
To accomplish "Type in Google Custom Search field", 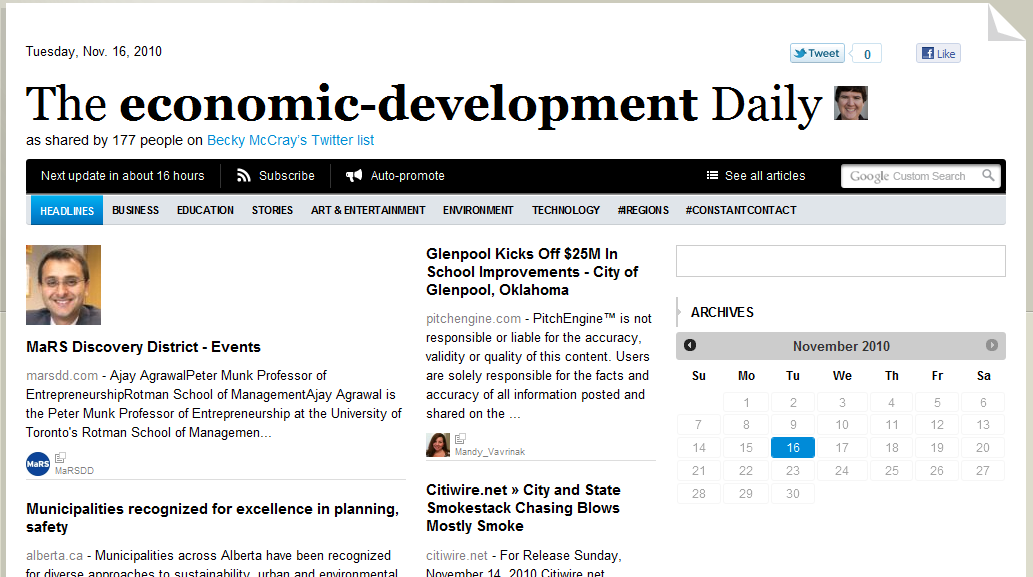I will coord(908,176).
